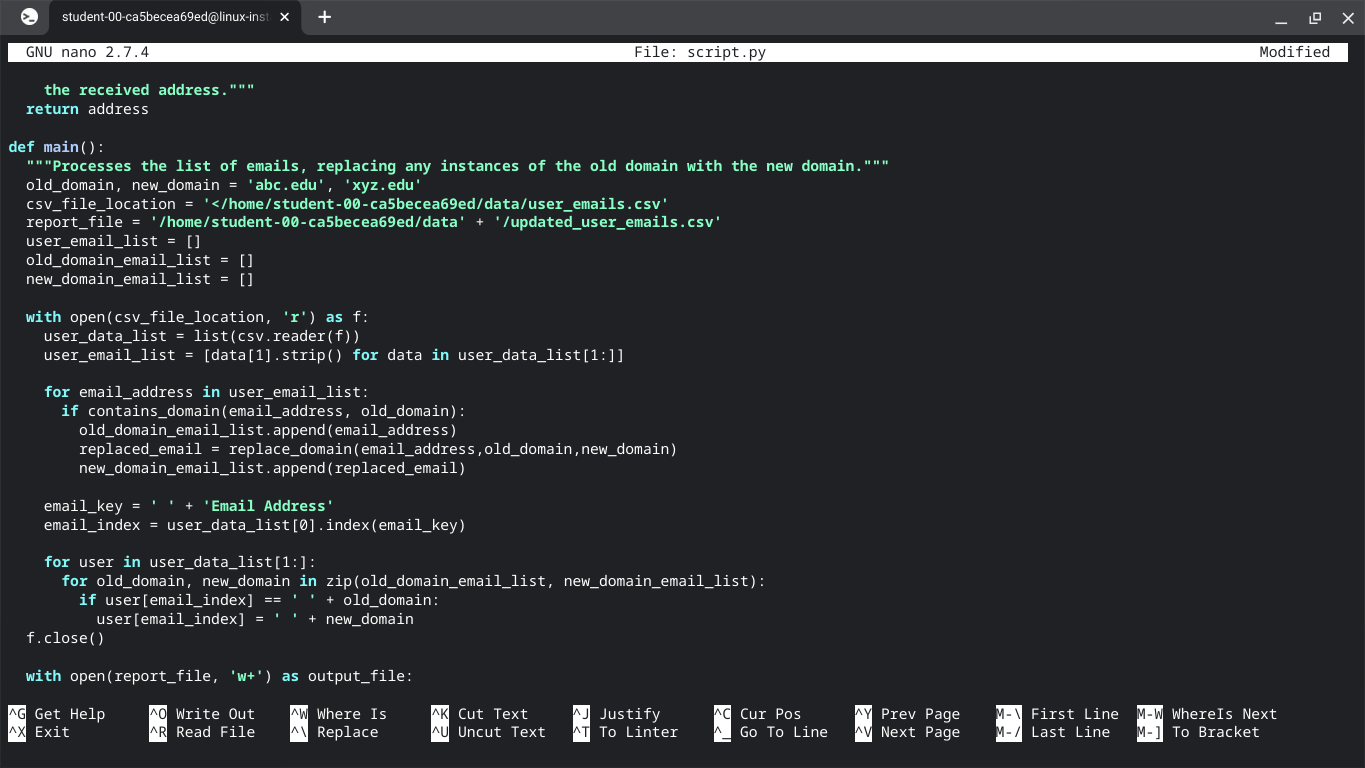Click the 'new_domain_email_list = []' line
Screen dimensions: 1365x768
pyautogui.click(x=140, y=279)
